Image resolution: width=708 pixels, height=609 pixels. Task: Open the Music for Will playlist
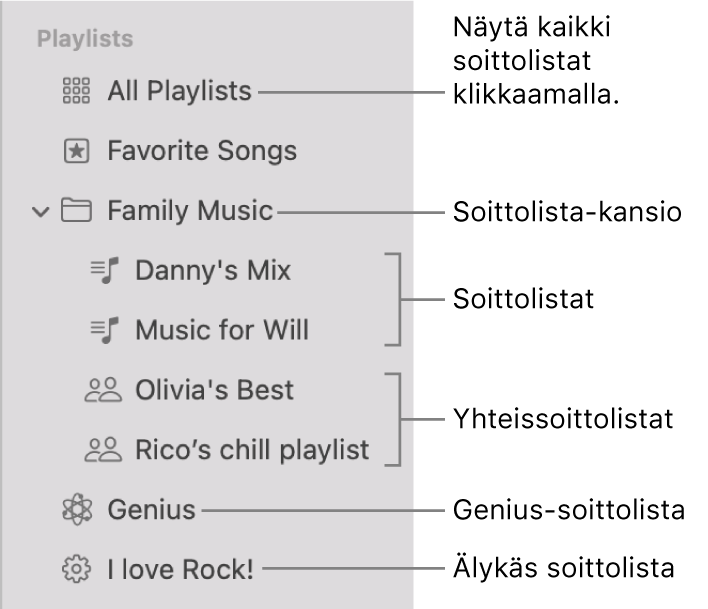tap(222, 330)
